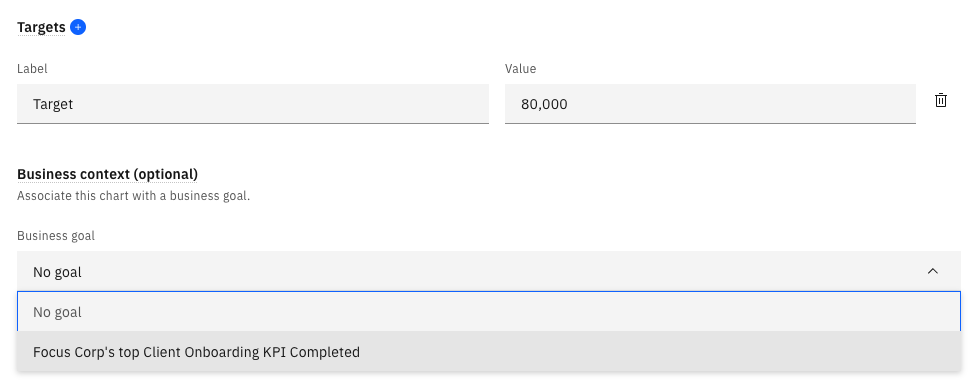Click the Value caption above the 80,000 field
The width and height of the screenshot is (977, 392).
coord(520,69)
